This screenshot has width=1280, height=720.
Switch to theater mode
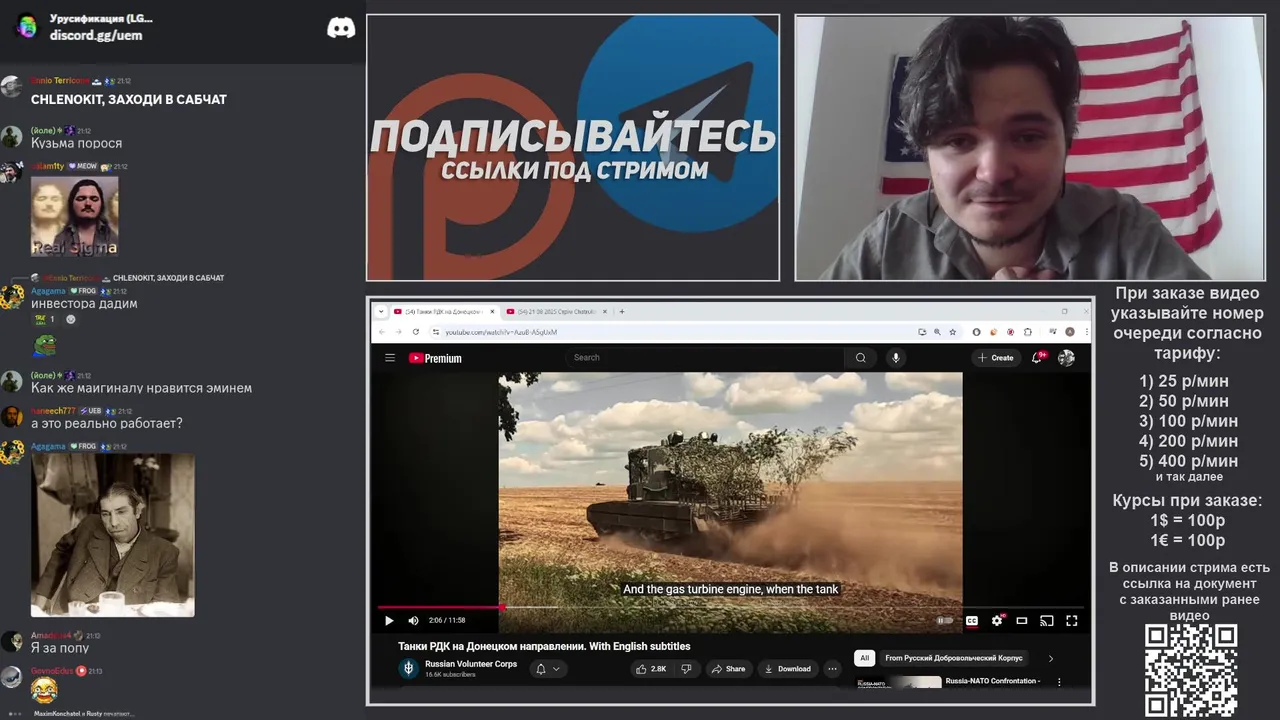[x=1022, y=621]
